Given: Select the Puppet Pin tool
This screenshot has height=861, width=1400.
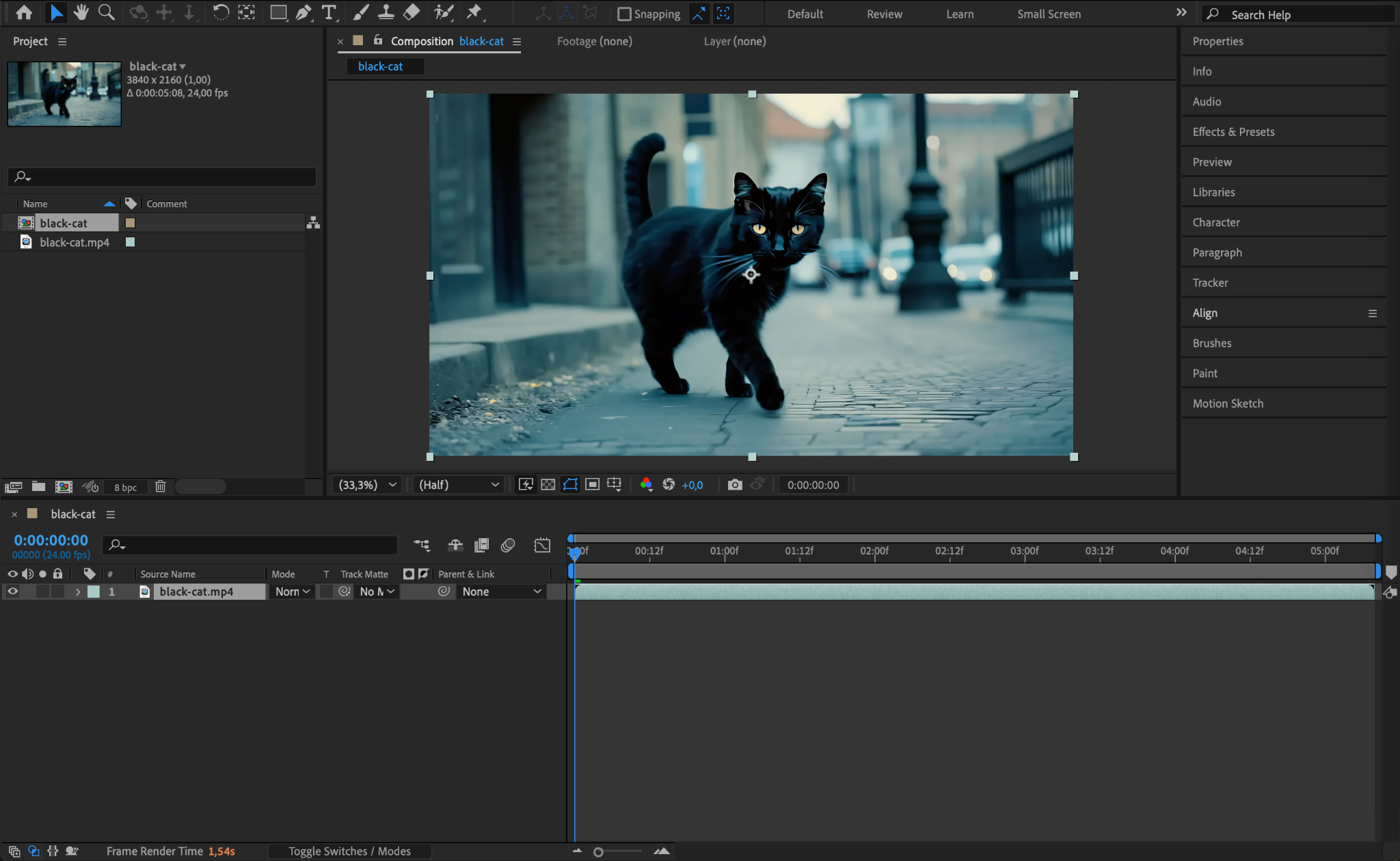Looking at the screenshot, I should (474, 12).
